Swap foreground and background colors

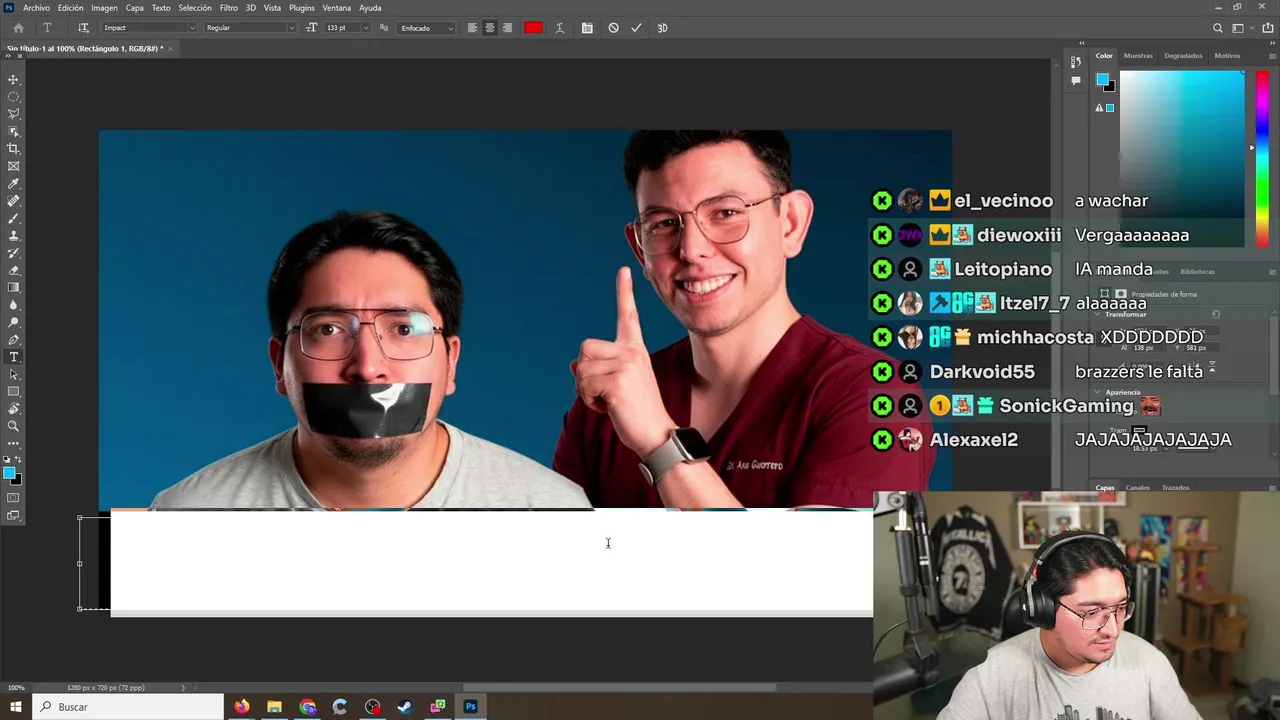pos(19,460)
